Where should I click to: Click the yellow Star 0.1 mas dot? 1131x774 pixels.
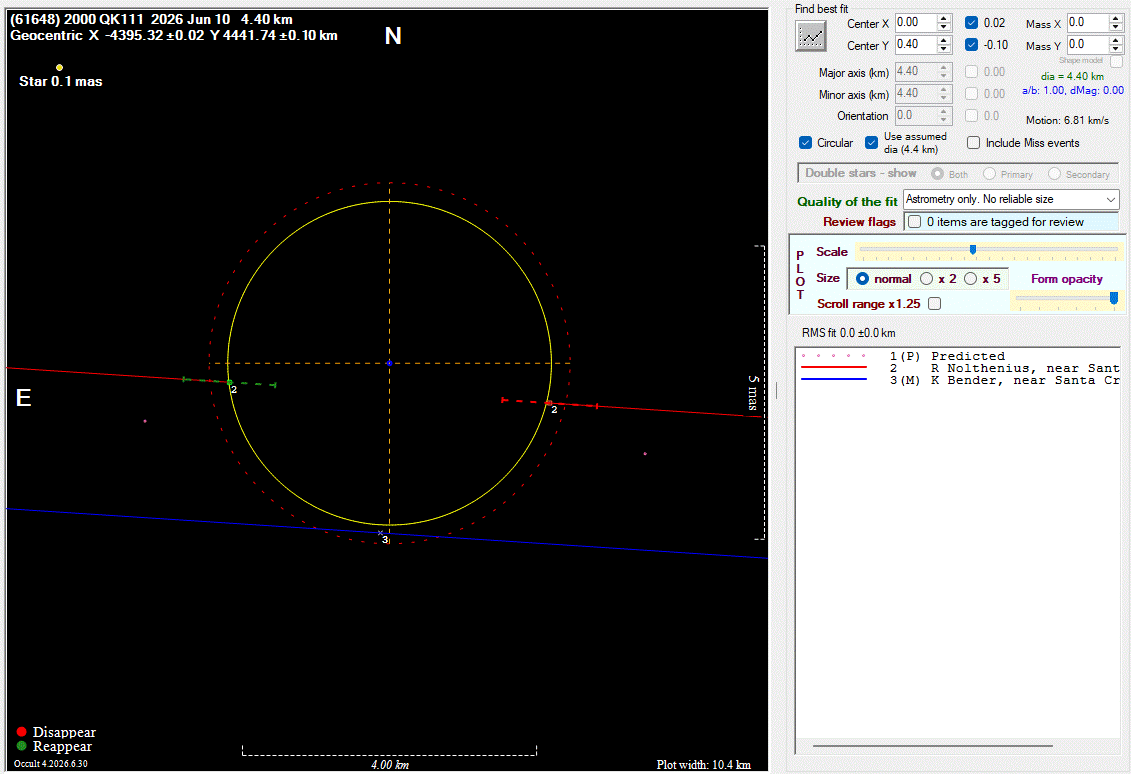point(59,68)
